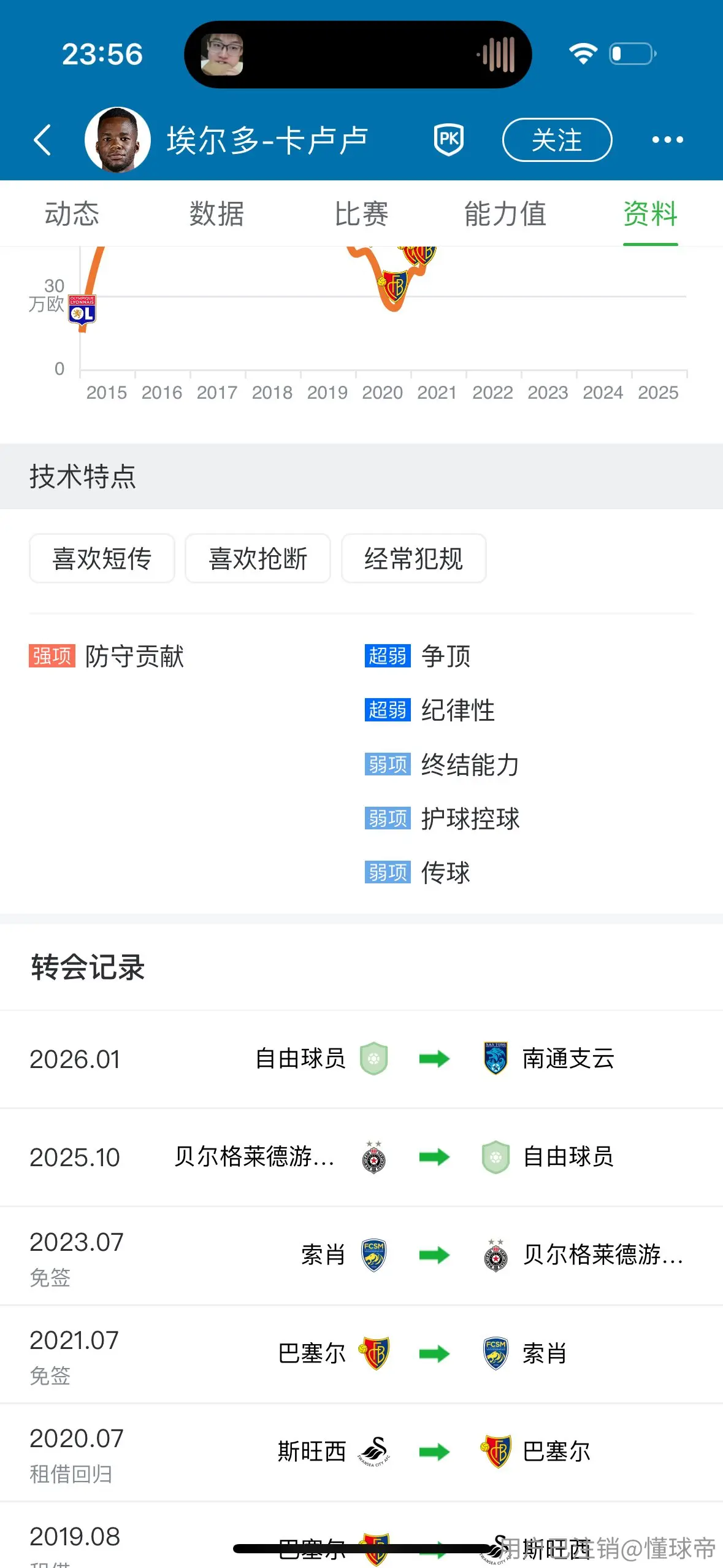Open 南通支云 club crest icon
723x1568 pixels.
495,1058
